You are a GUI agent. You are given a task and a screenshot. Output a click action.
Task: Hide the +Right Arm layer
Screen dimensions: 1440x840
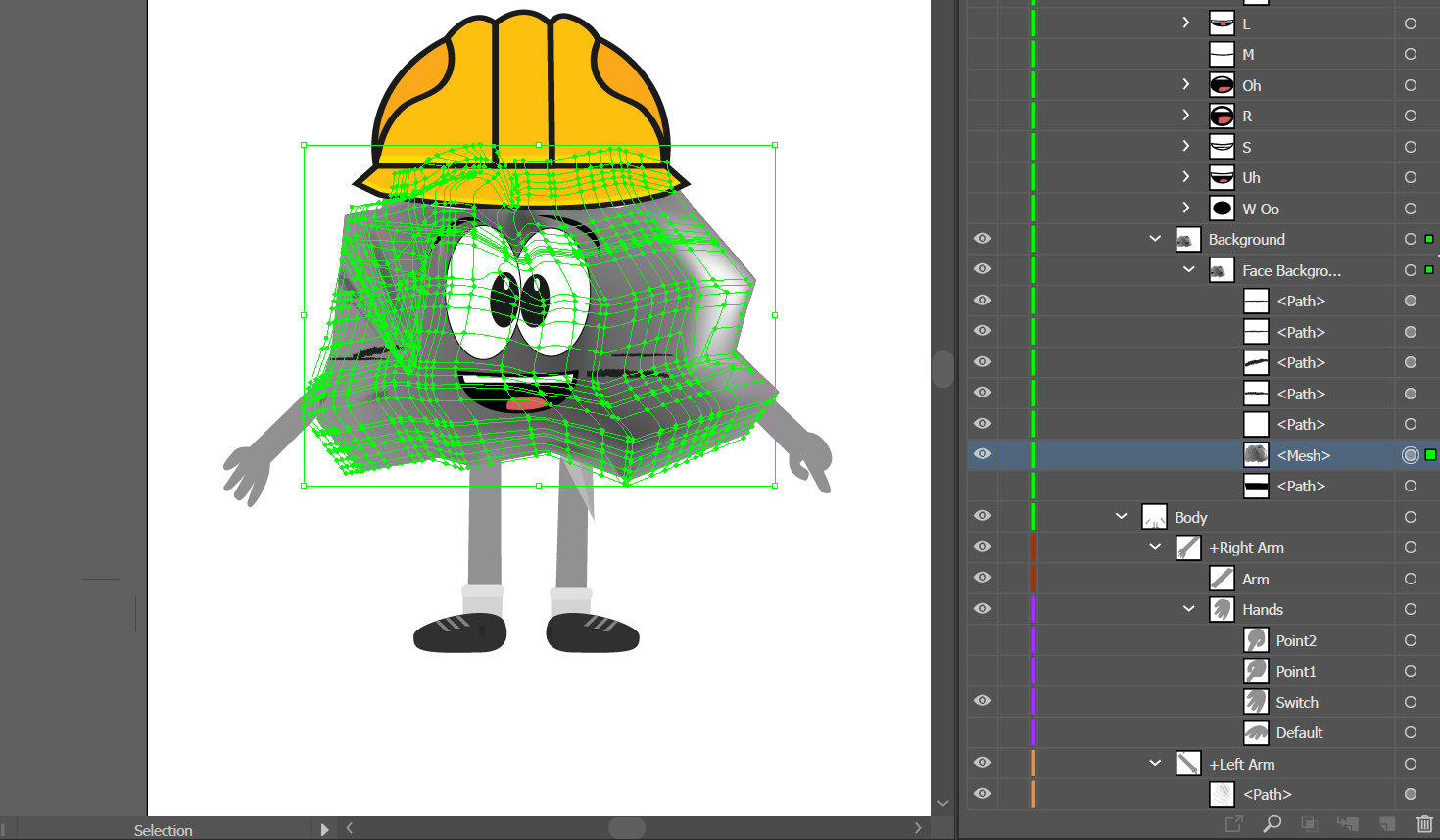pyautogui.click(x=983, y=547)
